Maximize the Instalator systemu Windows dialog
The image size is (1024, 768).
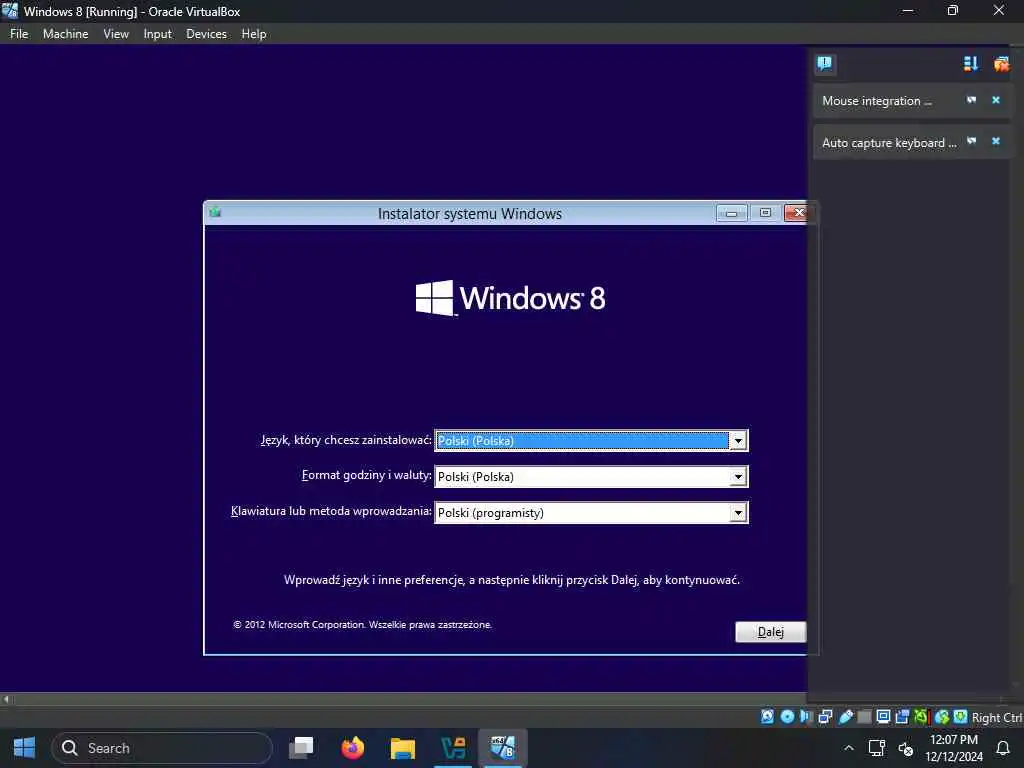(765, 213)
